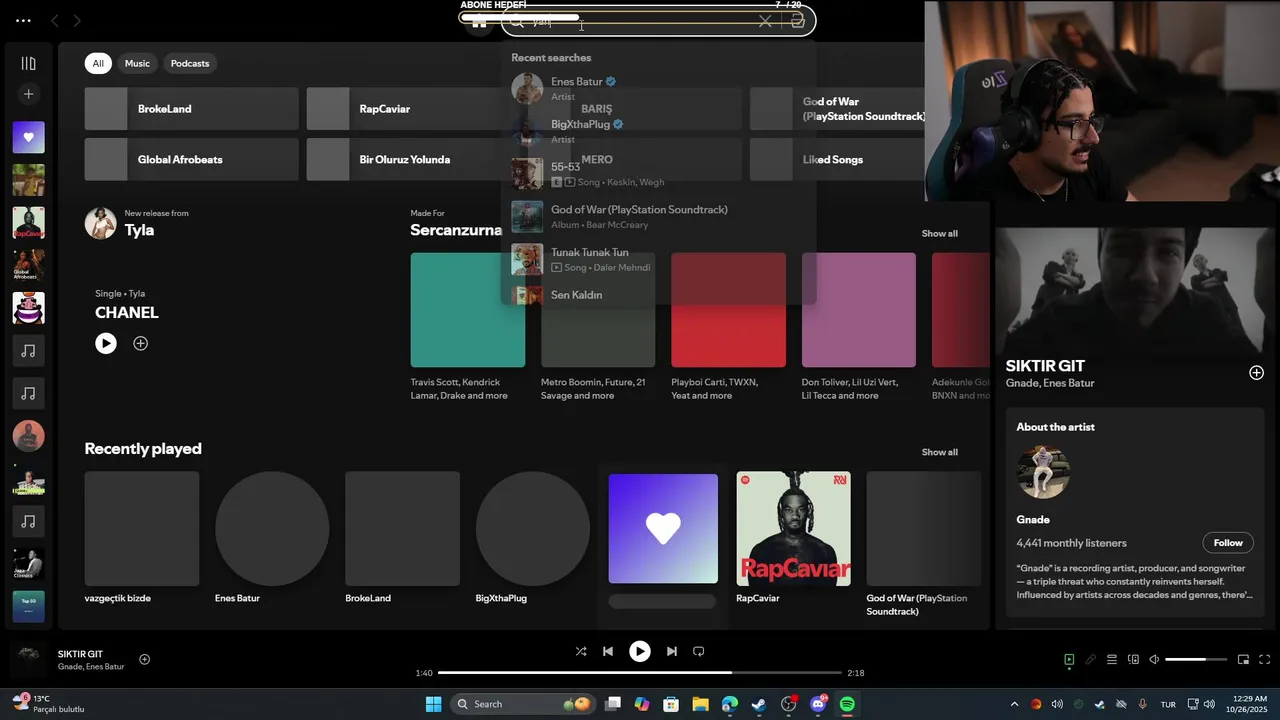Open Gnade artist avatar in About panel
Screen dimensions: 1280x720
tap(1043, 472)
